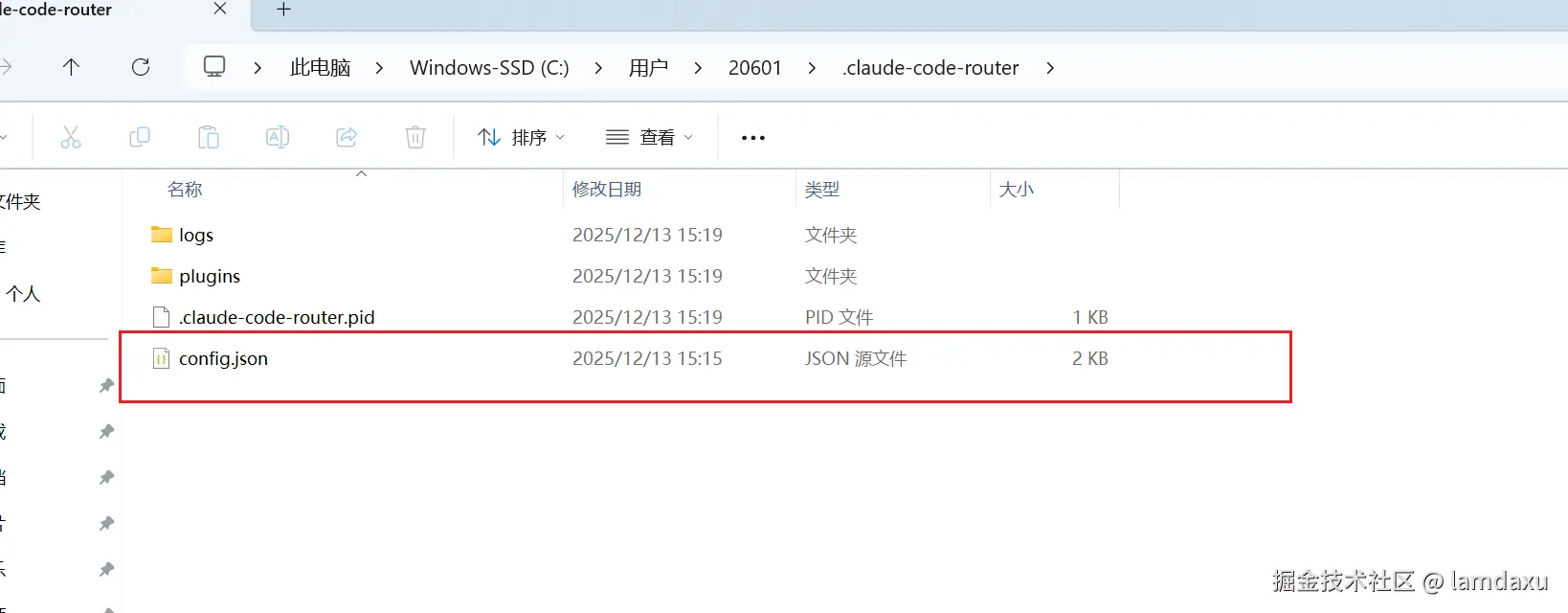Click the Paste clipboard icon
1568x613 pixels.
pos(209,137)
